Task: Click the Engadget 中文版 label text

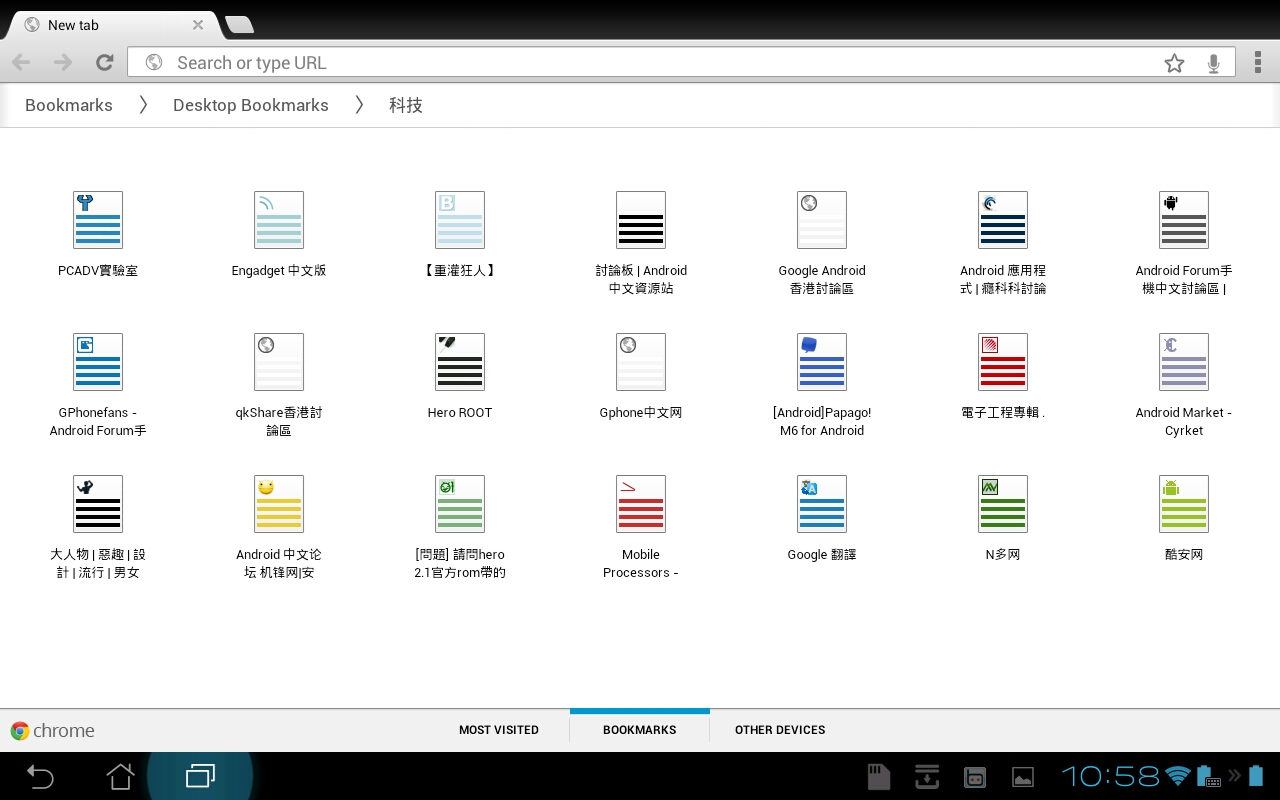Action: coord(279,270)
